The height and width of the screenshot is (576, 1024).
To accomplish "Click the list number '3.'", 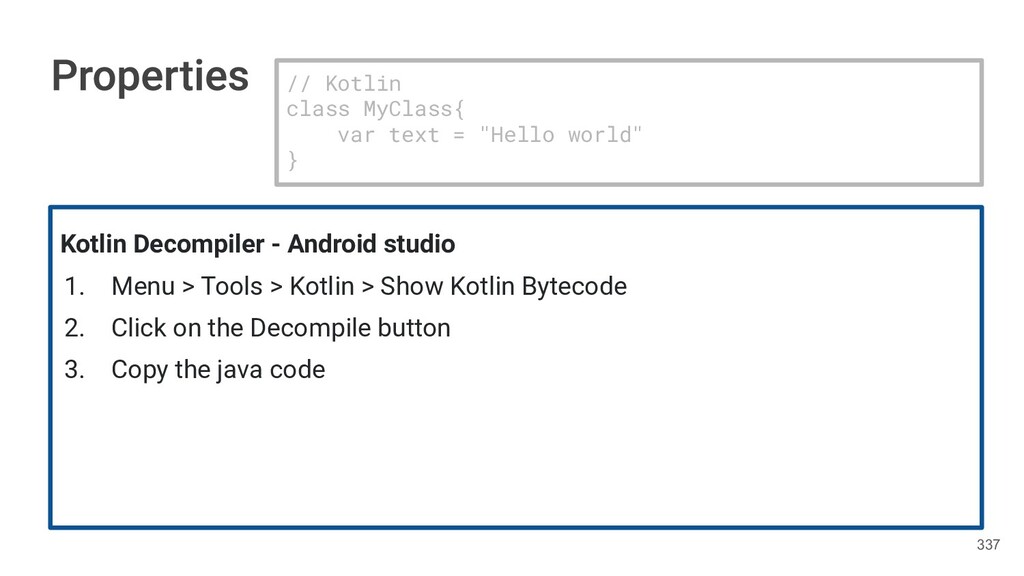I will click(x=75, y=370).
